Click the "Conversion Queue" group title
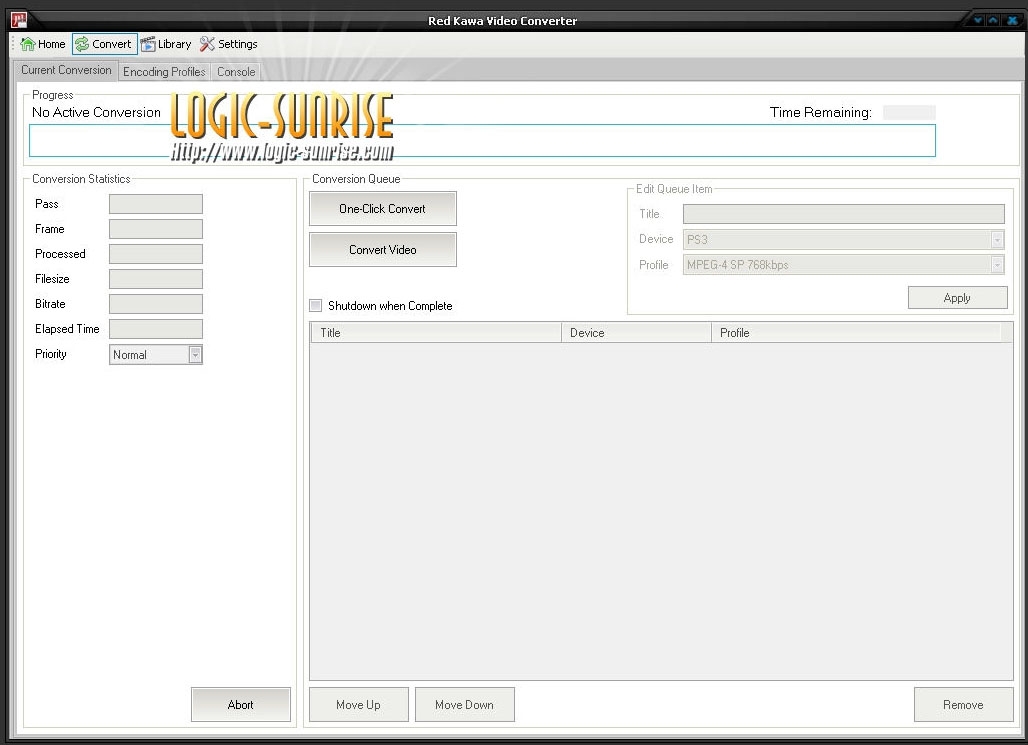The width and height of the screenshot is (1028, 745). [x=356, y=178]
